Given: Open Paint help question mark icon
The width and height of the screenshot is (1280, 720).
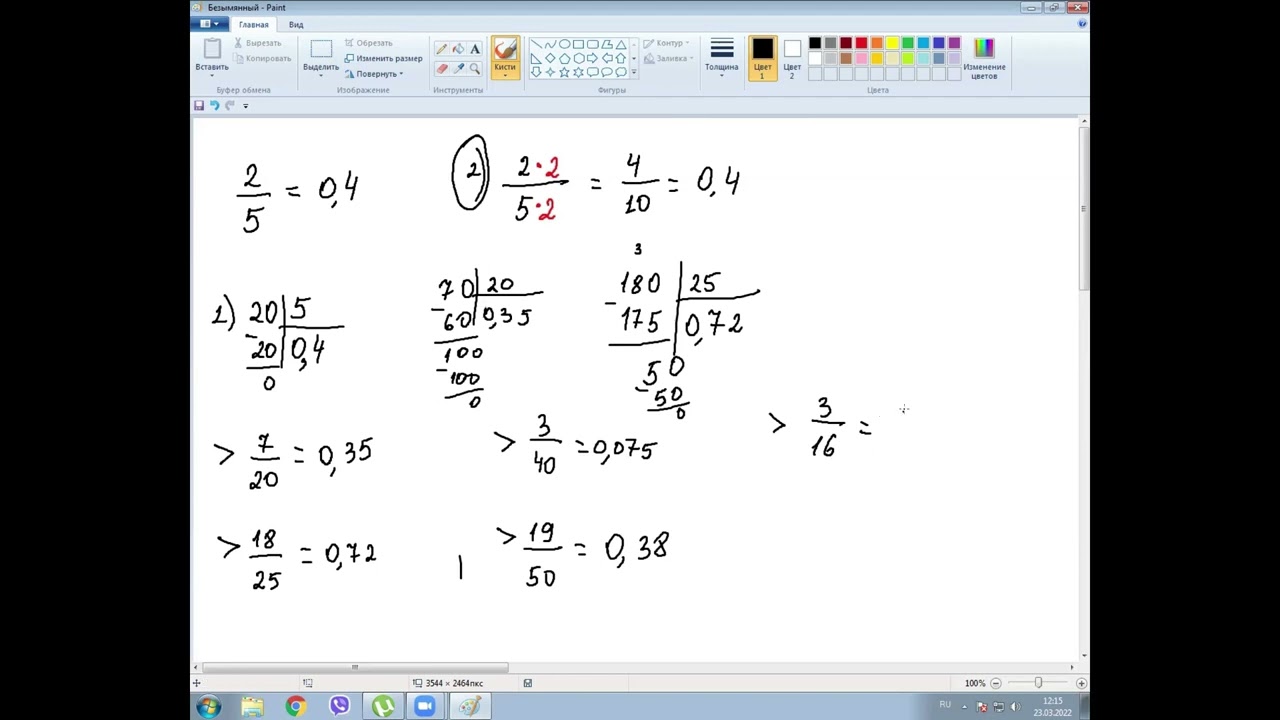Looking at the screenshot, I should (1082, 24).
